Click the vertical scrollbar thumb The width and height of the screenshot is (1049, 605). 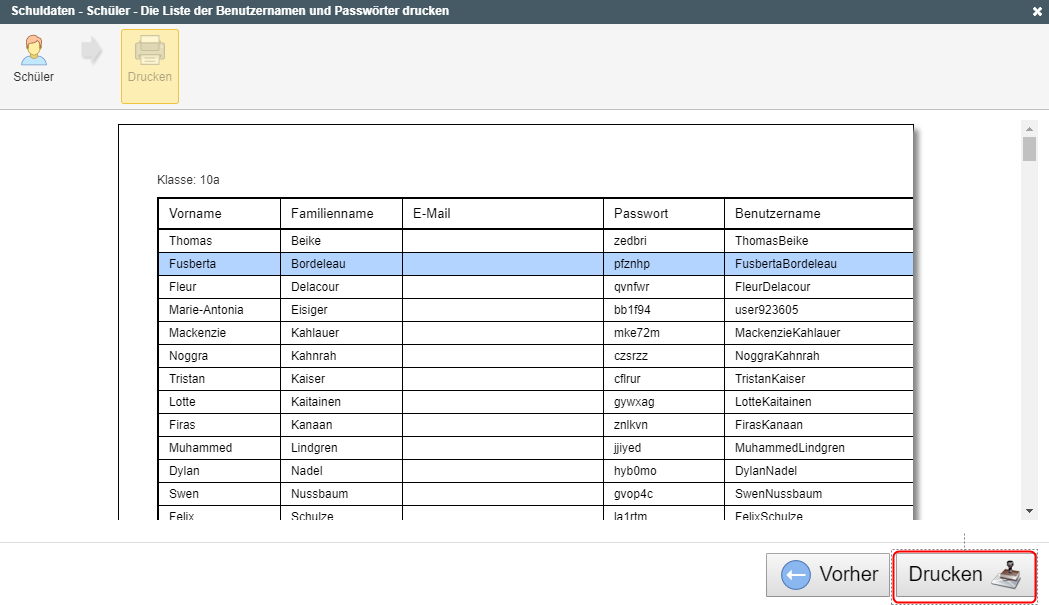tap(1029, 149)
